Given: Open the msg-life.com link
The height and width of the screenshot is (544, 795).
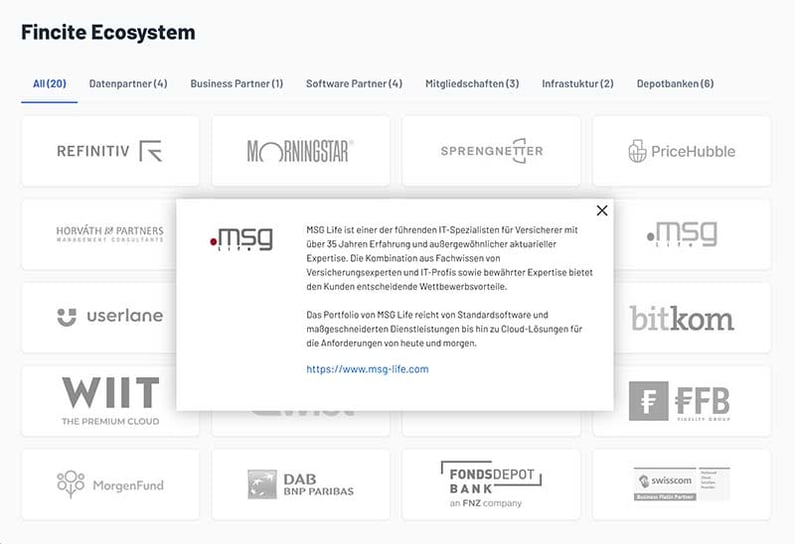Looking at the screenshot, I should [x=367, y=369].
